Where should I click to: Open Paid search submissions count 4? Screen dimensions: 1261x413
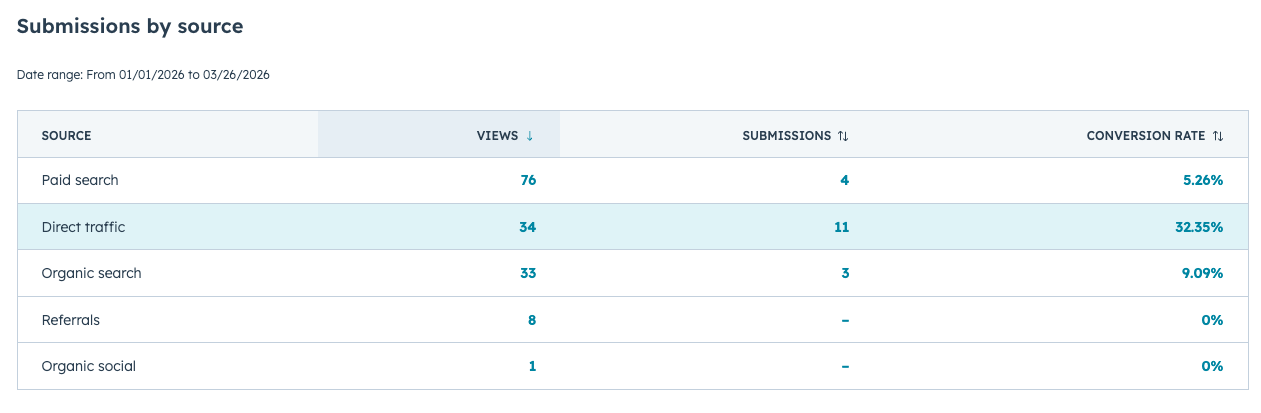click(844, 181)
